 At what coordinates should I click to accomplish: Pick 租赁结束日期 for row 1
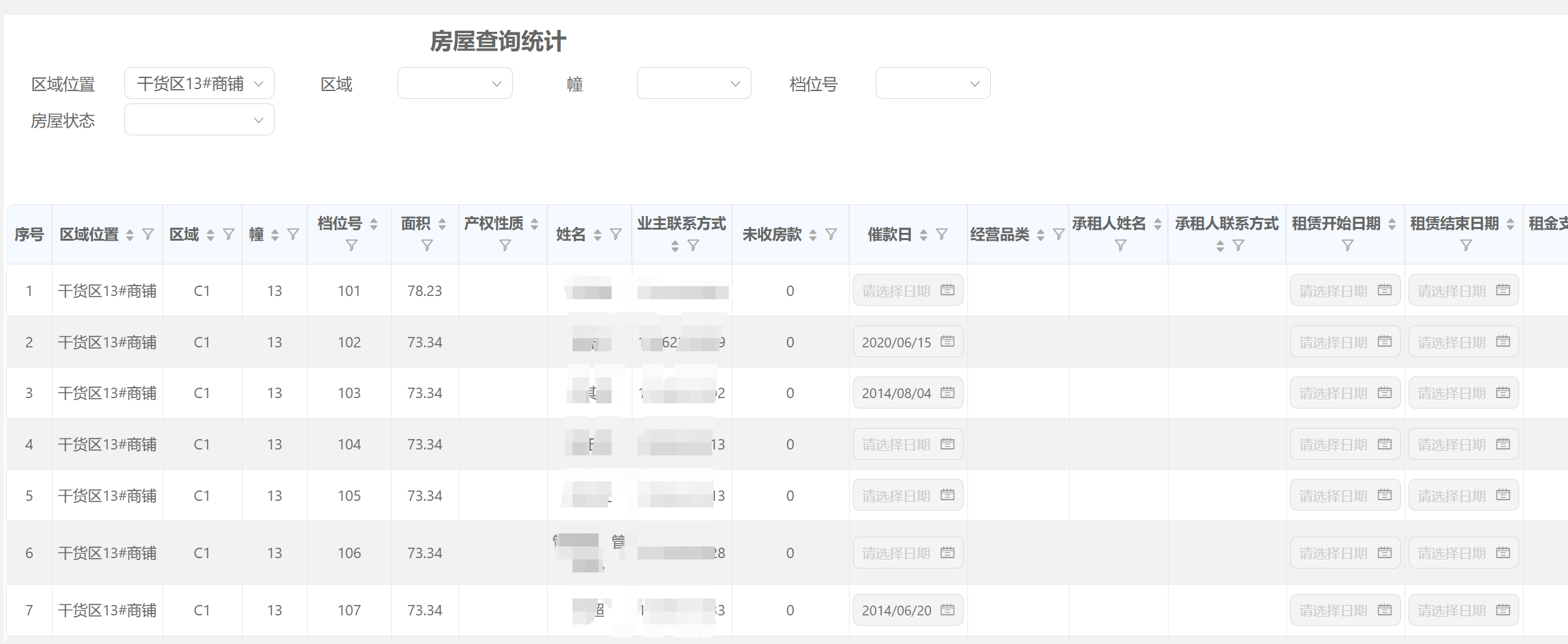click(1463, 290)
